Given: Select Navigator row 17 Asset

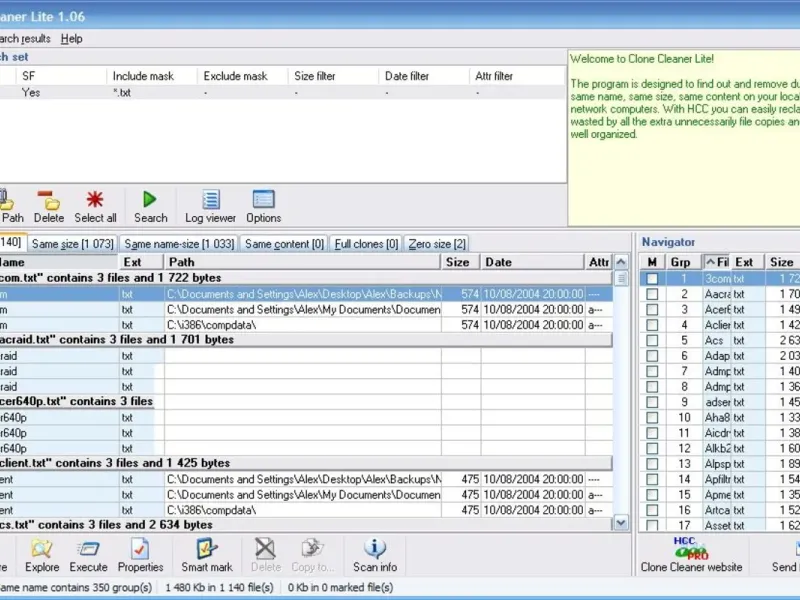Looking at the screenshot, I should point(719,525).
